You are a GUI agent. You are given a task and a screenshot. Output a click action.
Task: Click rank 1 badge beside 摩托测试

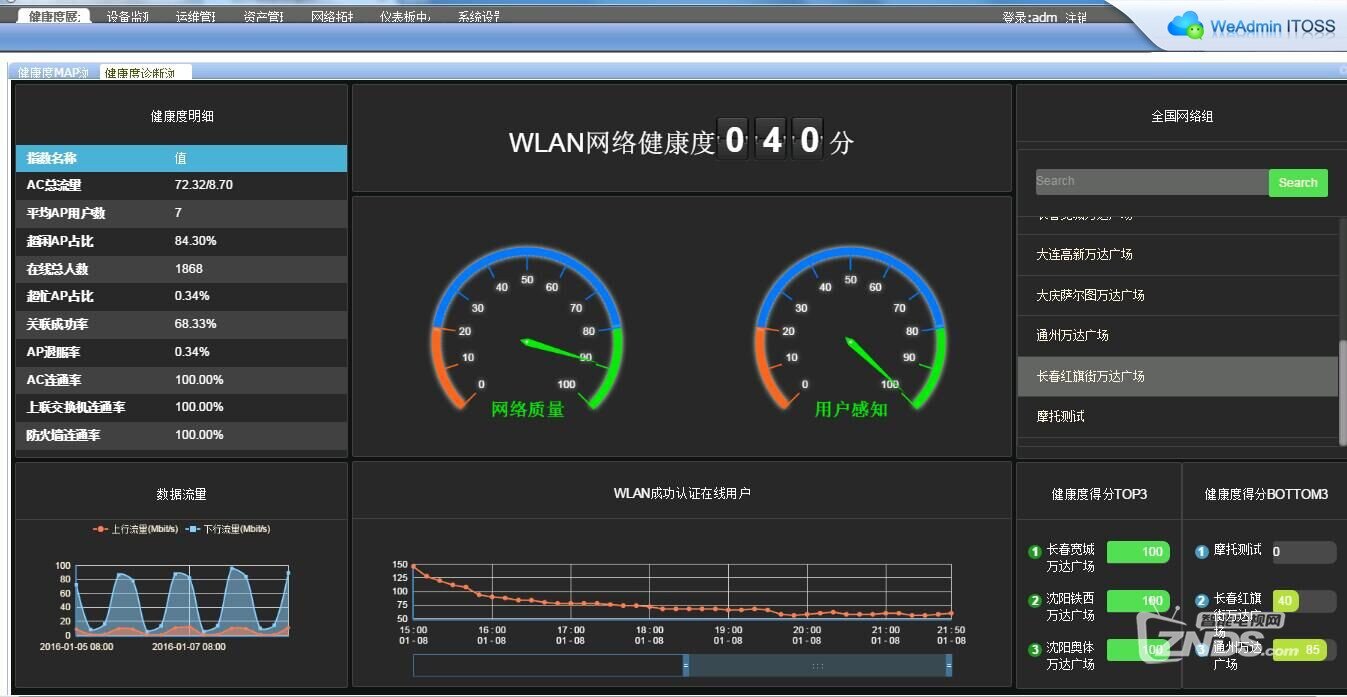pyautogui.click(x=1202, y=552)
